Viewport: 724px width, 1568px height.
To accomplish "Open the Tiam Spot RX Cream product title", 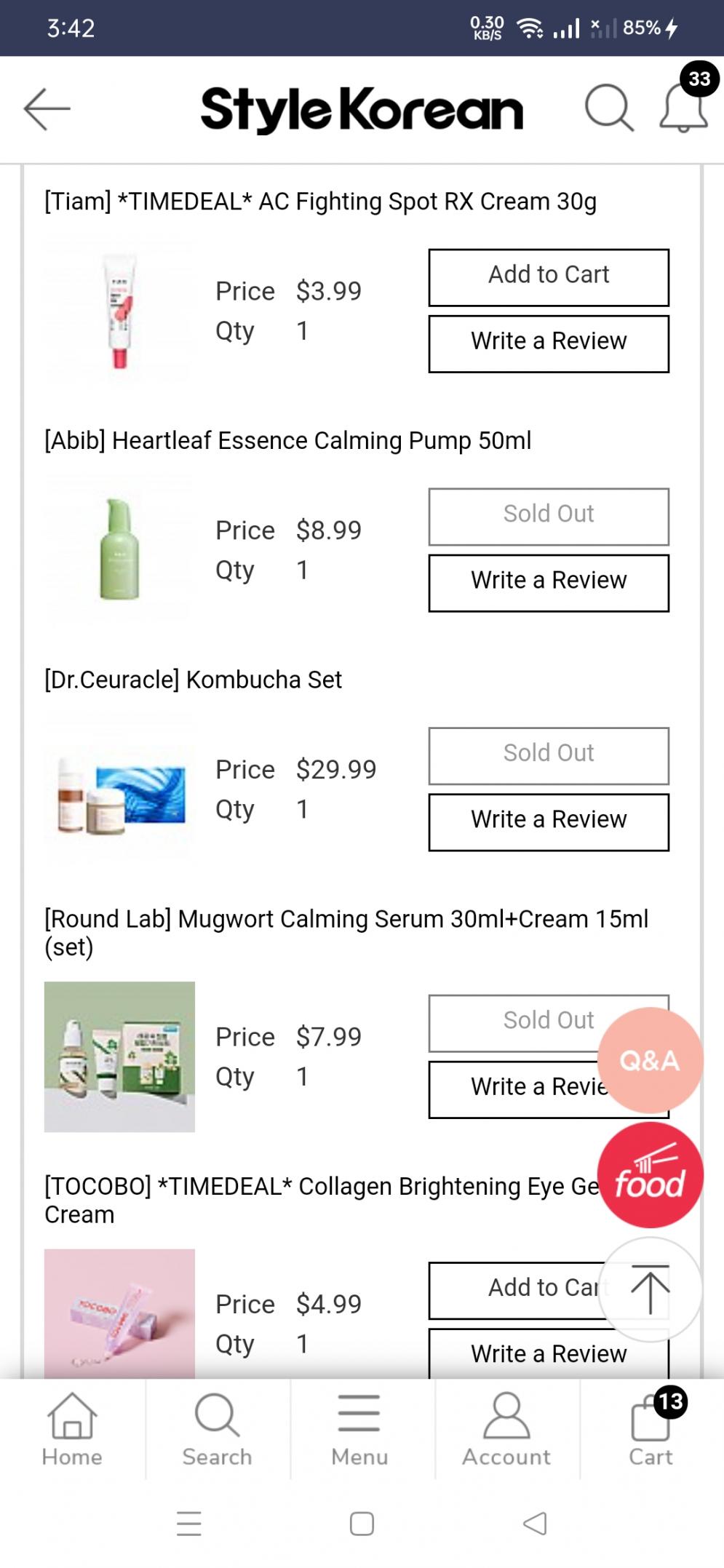I will click(x=320, y=202).
